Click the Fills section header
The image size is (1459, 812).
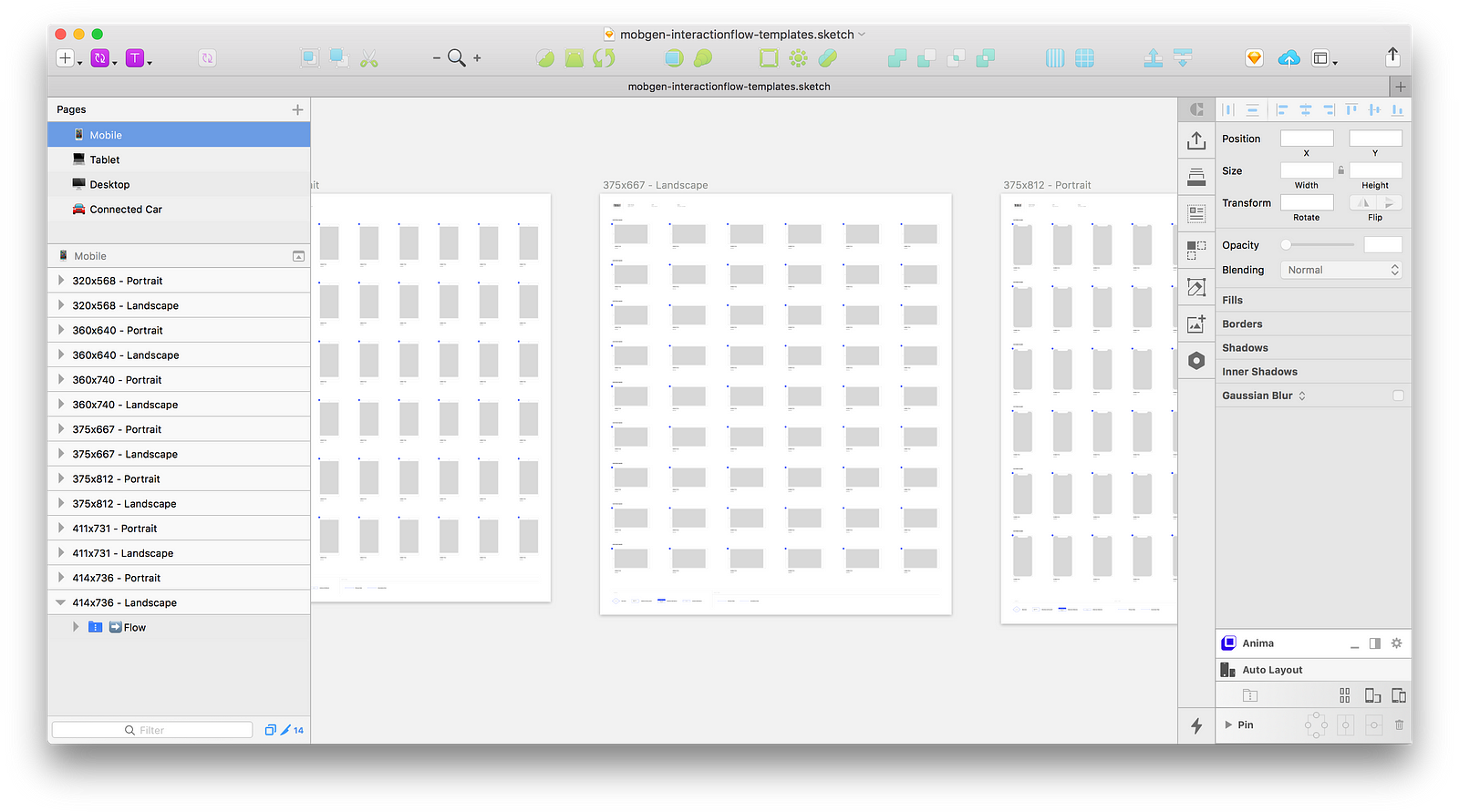(1313, 300)
